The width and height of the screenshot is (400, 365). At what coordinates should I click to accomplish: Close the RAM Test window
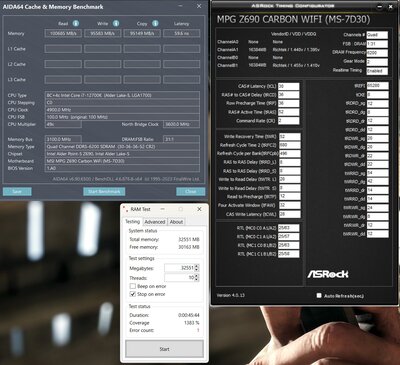click(199, 209)
